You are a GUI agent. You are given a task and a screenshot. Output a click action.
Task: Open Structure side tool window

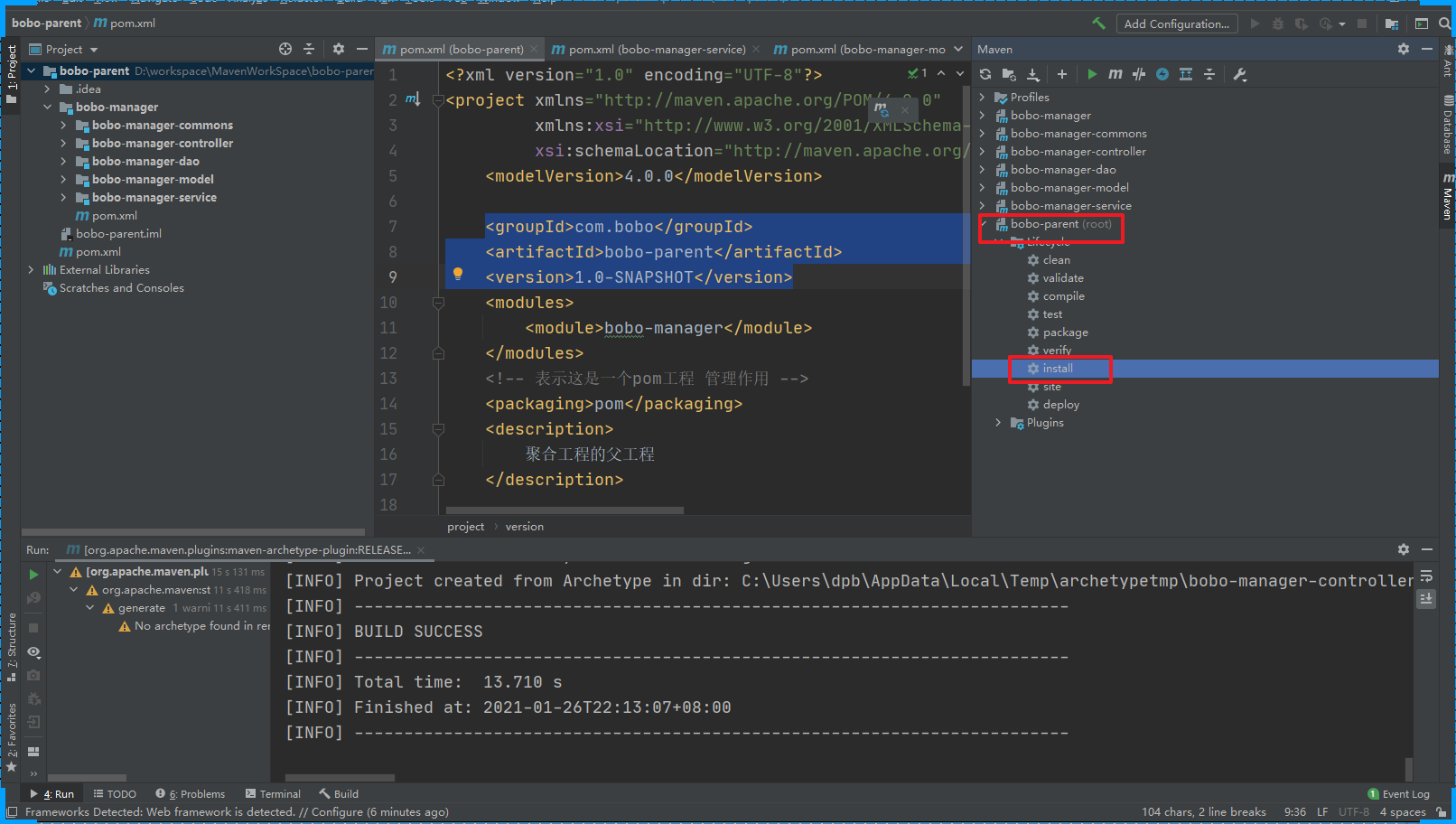click(12, 646)
